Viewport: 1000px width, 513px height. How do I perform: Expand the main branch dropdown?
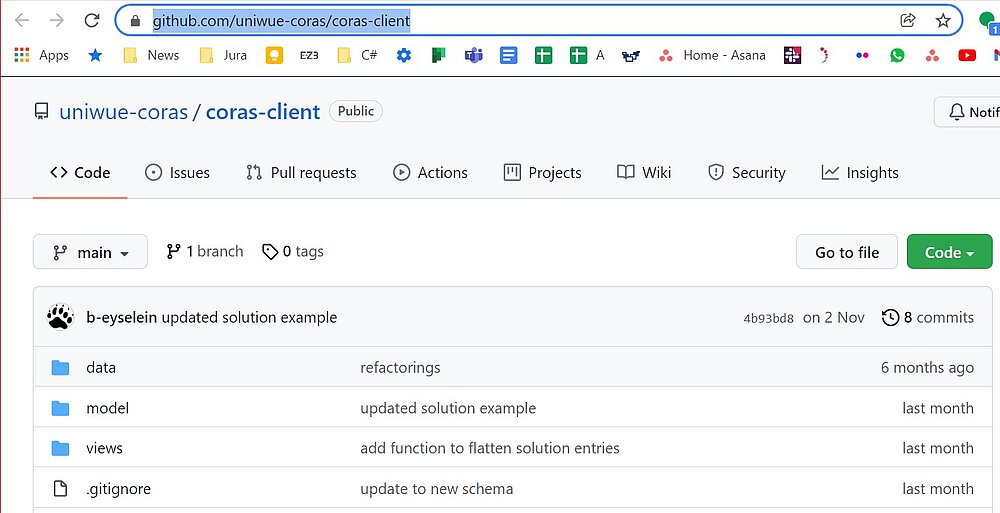tap(90, 252)
